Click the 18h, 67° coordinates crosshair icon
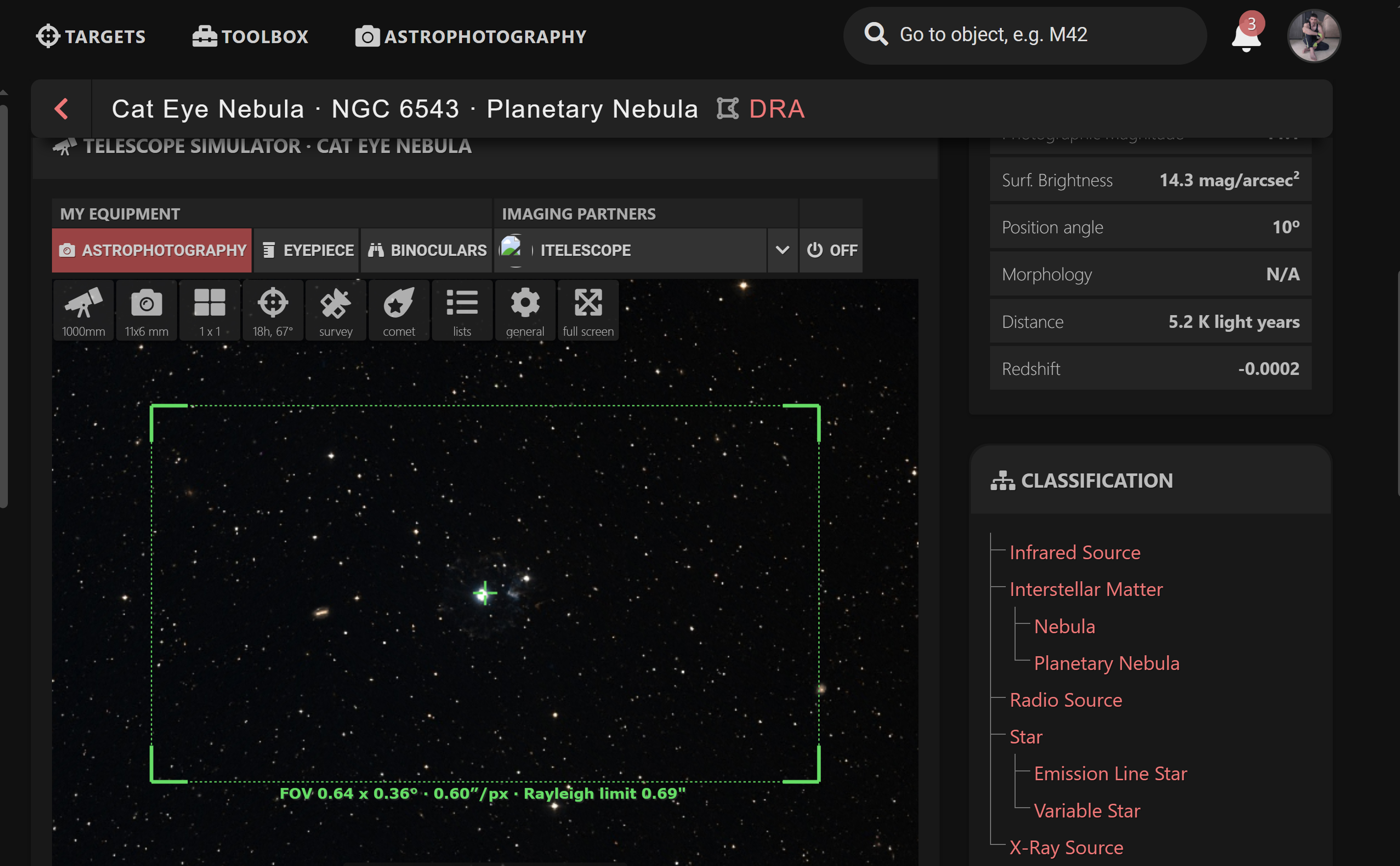1400x866 pixels. [x=272, y=310]
